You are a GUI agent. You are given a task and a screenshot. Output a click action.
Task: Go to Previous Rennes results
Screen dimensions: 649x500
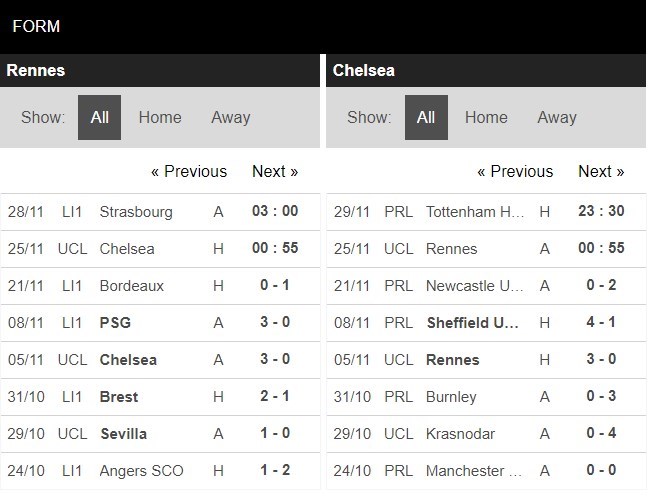tap(189, 171)
